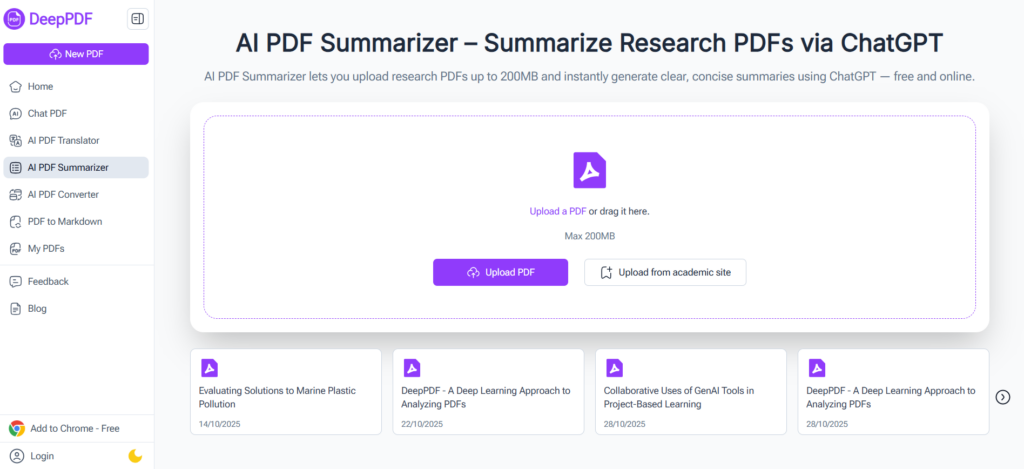This screenshot has height=469, width=1024.
Task: Click the Login user icon
Action: [17, 456]
